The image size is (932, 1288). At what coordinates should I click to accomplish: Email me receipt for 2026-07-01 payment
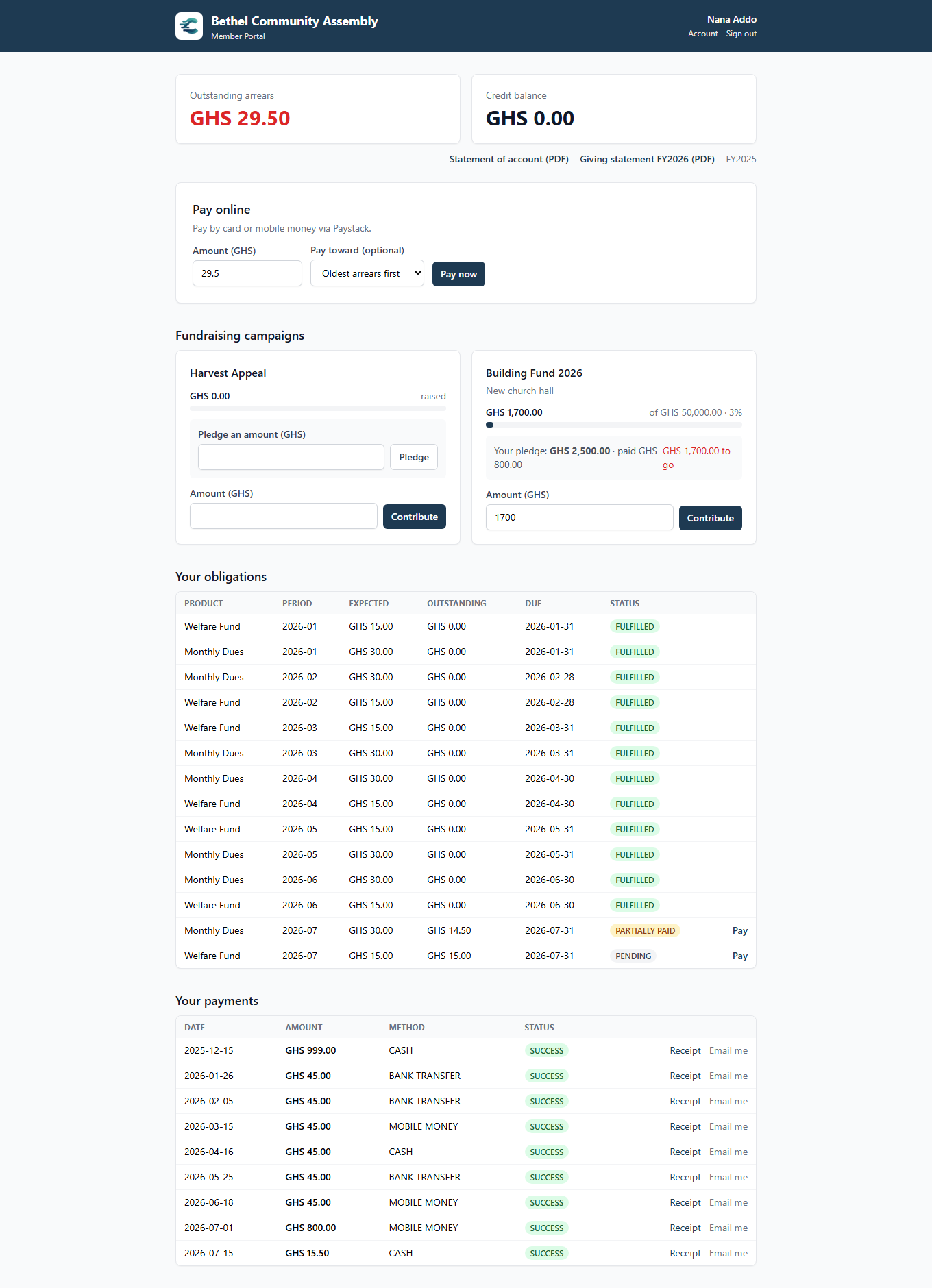pyautogui.click(x=728, y=1228)
